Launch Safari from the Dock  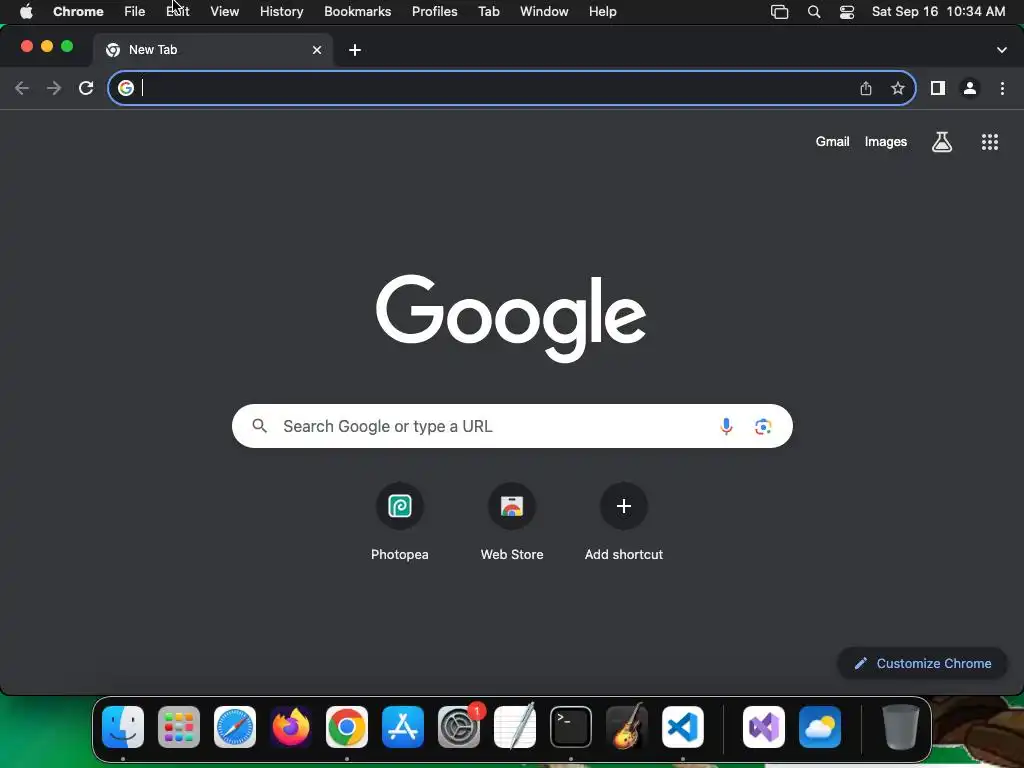pos(235,727)
